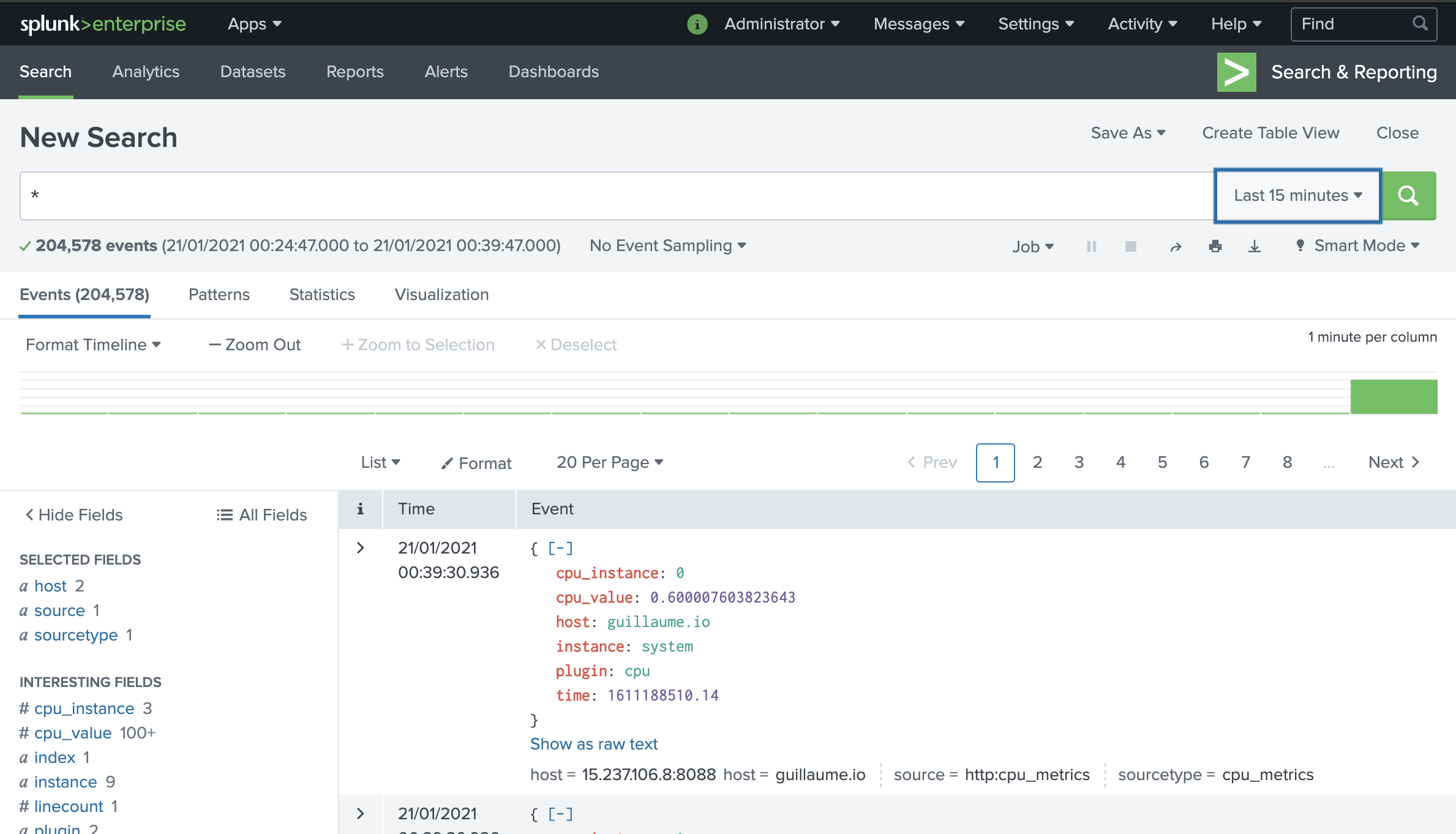The height and width of the screenshot is (834, 1456).
Task: Click Next page
Action: pos(1394,462)
